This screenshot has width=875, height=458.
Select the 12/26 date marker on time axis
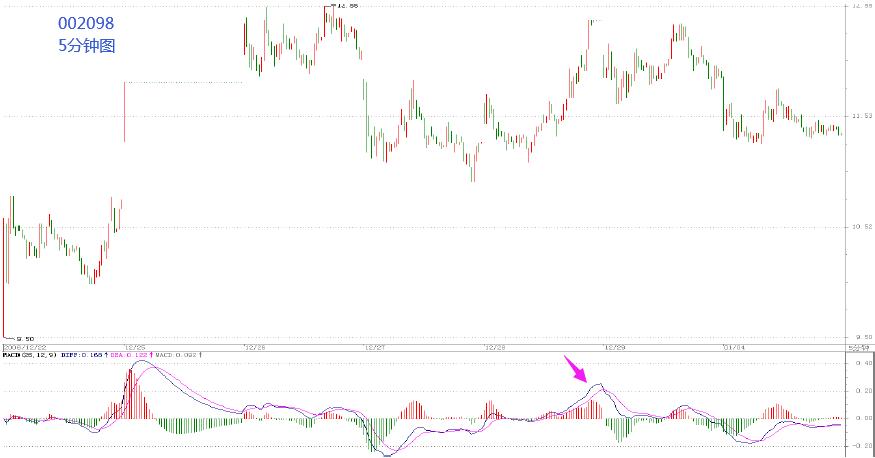click(256, 347)
